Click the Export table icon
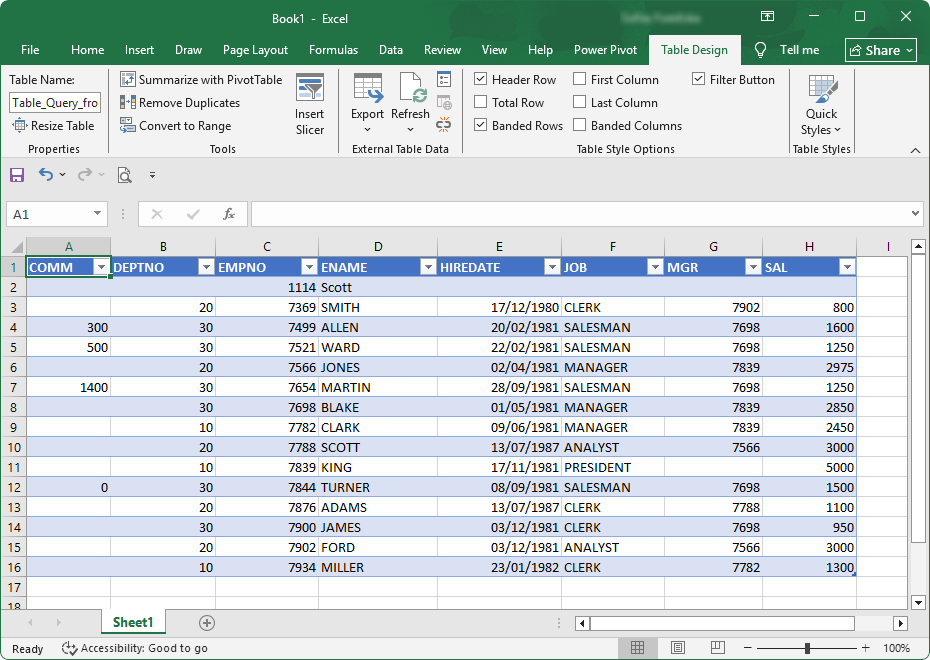This screenshot has width=930, height=660. (367, 88)
